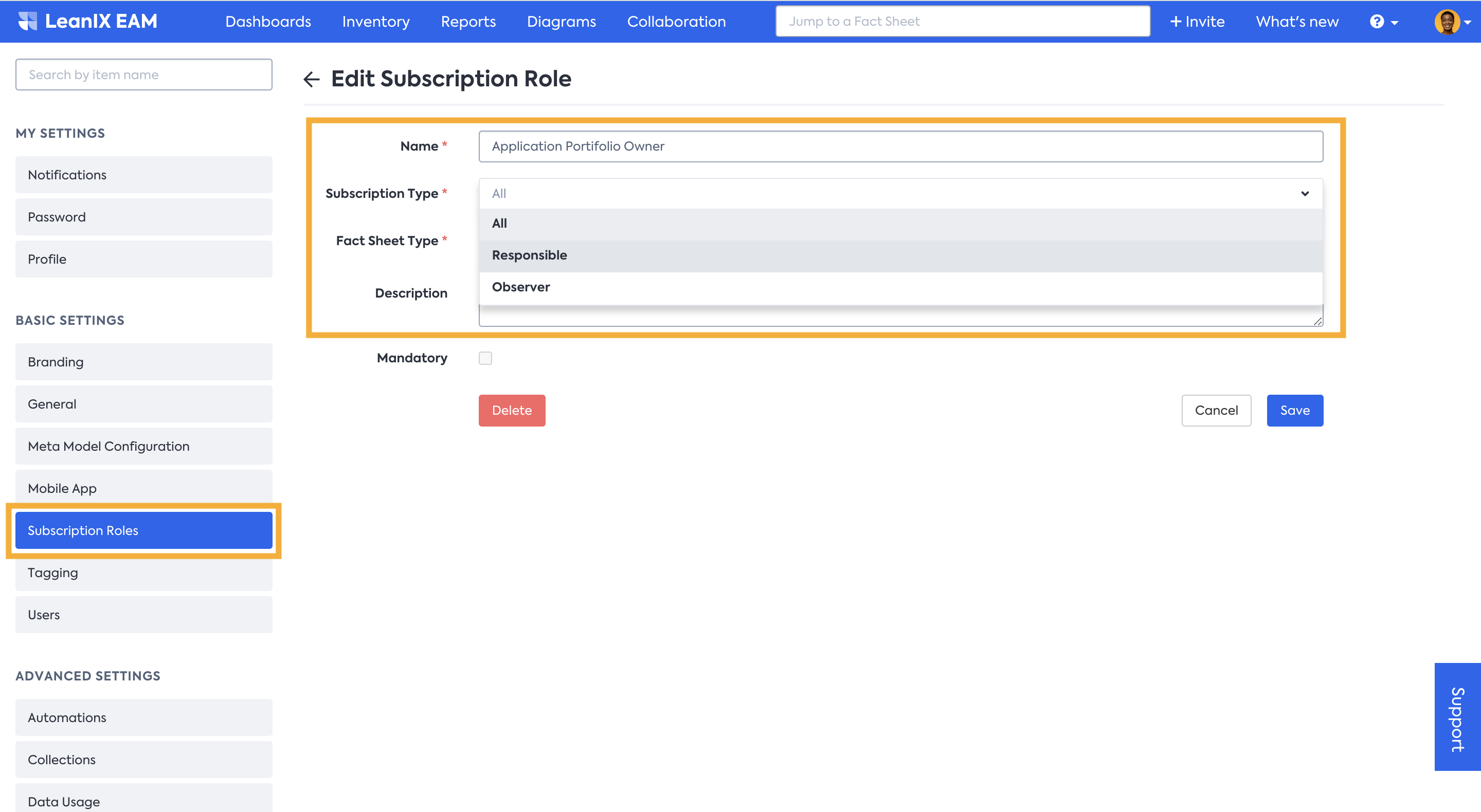Click the back arrow beside Edit Subscription Role
The height and width of the screenshot is (812, 1481).
click(311, 79)
